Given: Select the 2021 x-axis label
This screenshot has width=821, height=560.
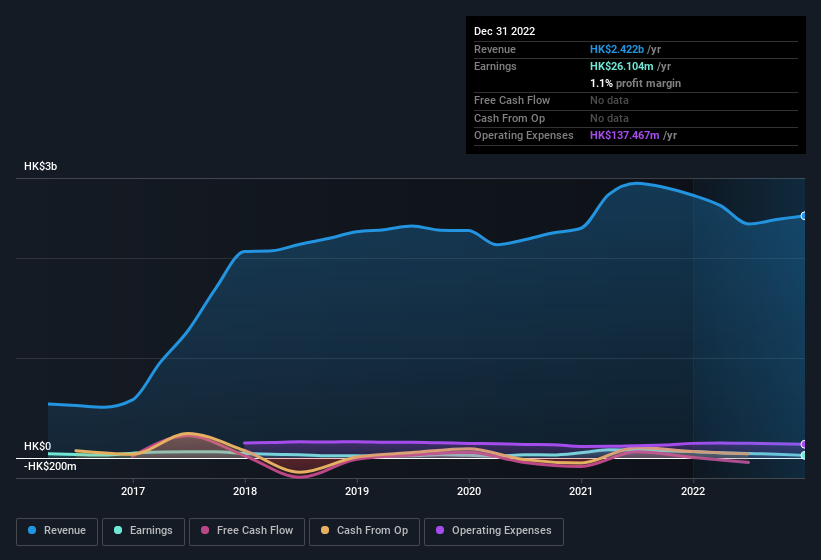Looking at the screenshot, I should tap(581, 491).
